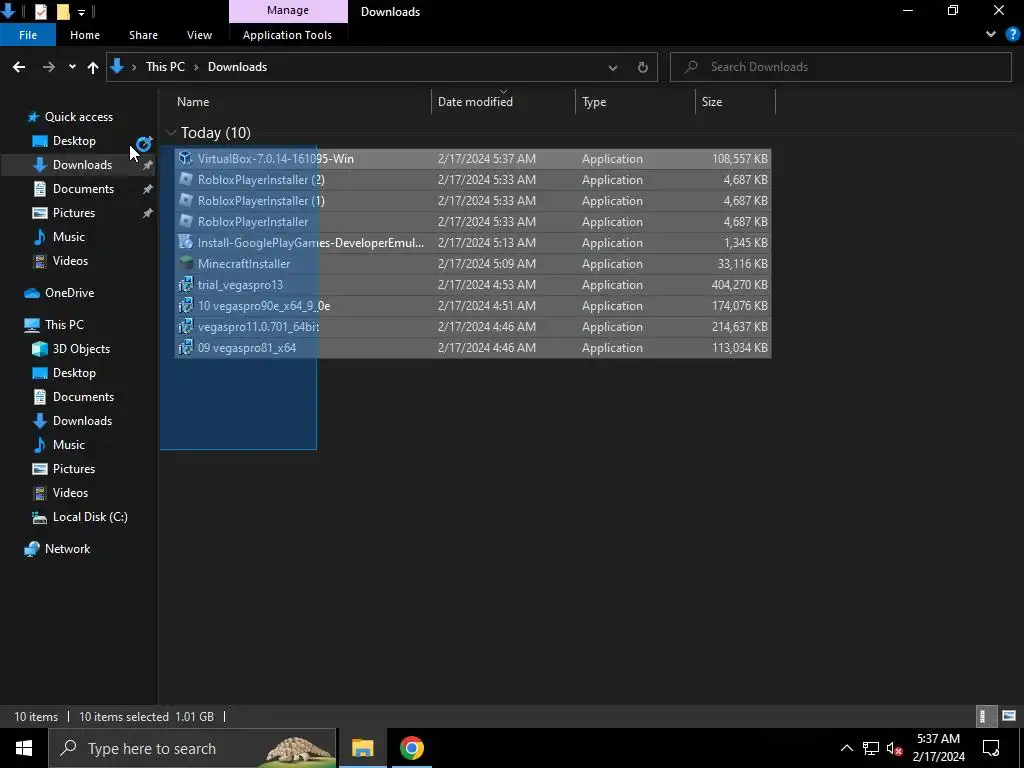The height and width of the screenshot is (768, 1024).
Task: Click the taskbar search box
Action: [x=193, y=748]
